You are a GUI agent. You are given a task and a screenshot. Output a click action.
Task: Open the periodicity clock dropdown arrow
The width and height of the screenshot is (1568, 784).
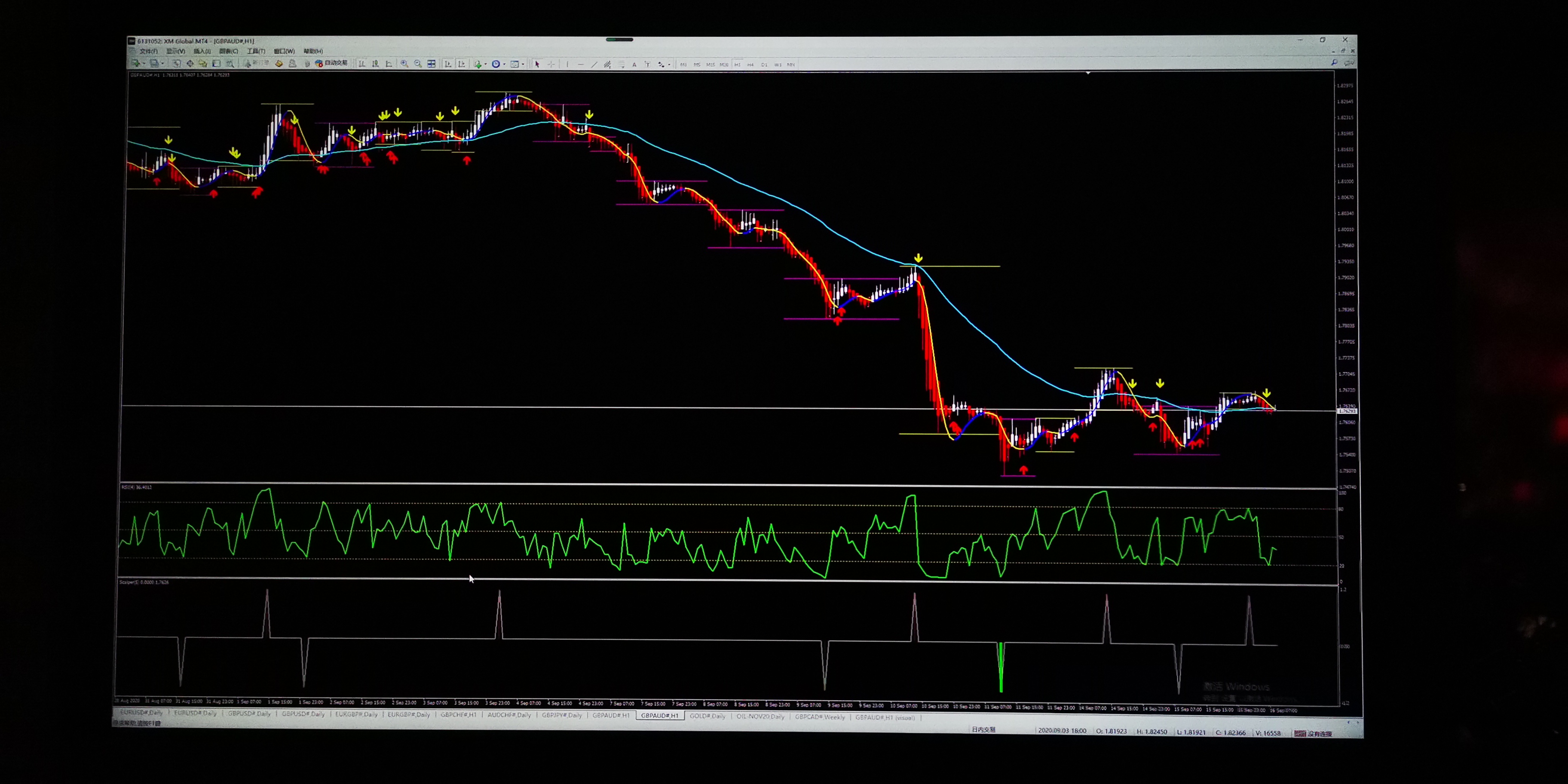point(505,64)
